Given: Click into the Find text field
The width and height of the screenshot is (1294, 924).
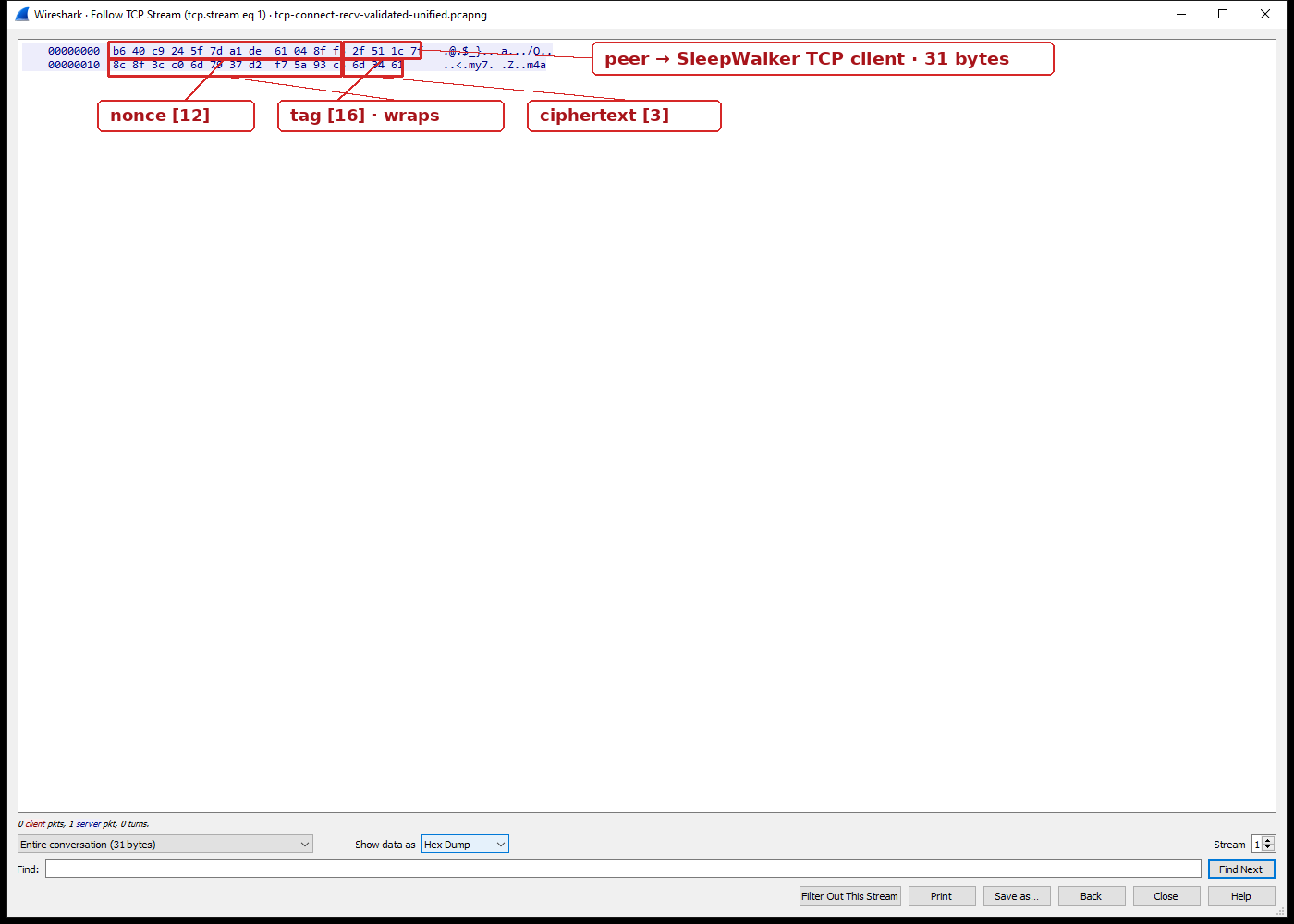Looking at the screenshot, I should tap(623, 869).
